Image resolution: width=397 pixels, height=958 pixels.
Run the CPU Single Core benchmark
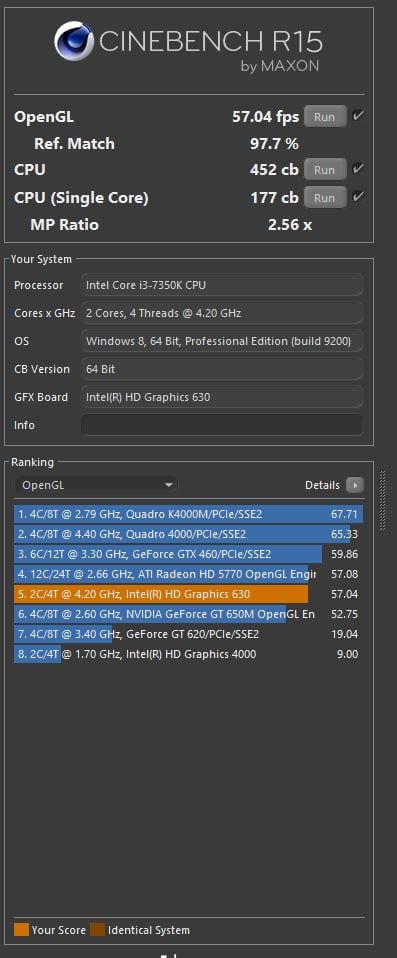coord(325,197)
